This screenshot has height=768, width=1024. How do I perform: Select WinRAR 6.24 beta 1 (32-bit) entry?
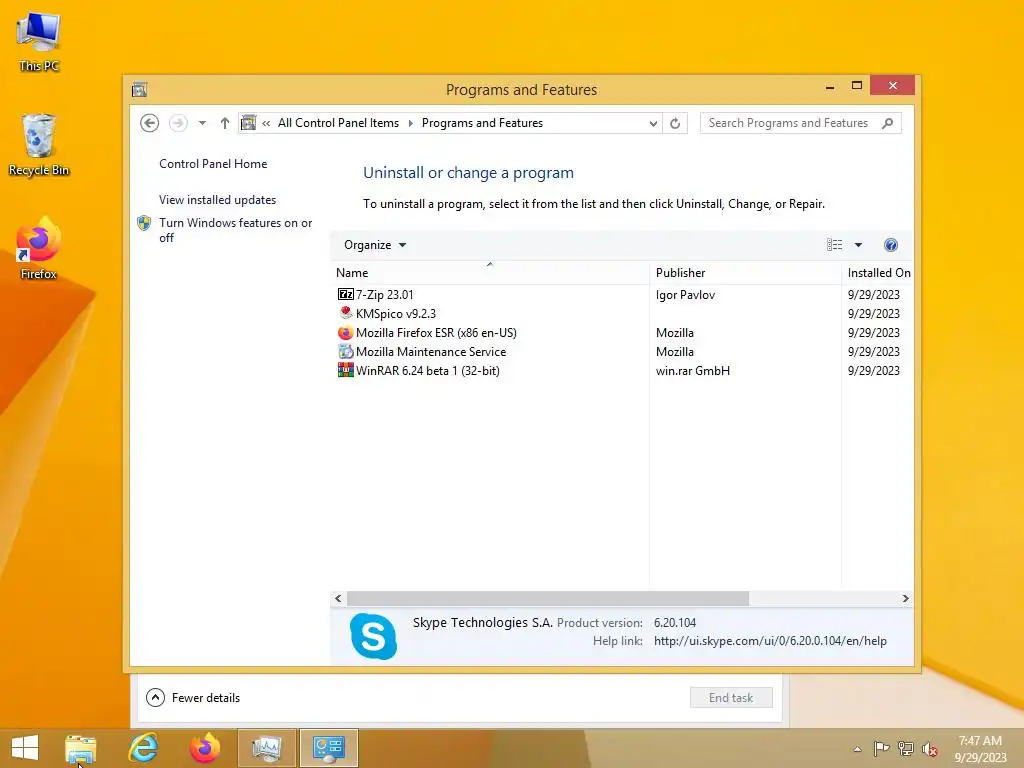pyautogui.click(x=620, y=370)
